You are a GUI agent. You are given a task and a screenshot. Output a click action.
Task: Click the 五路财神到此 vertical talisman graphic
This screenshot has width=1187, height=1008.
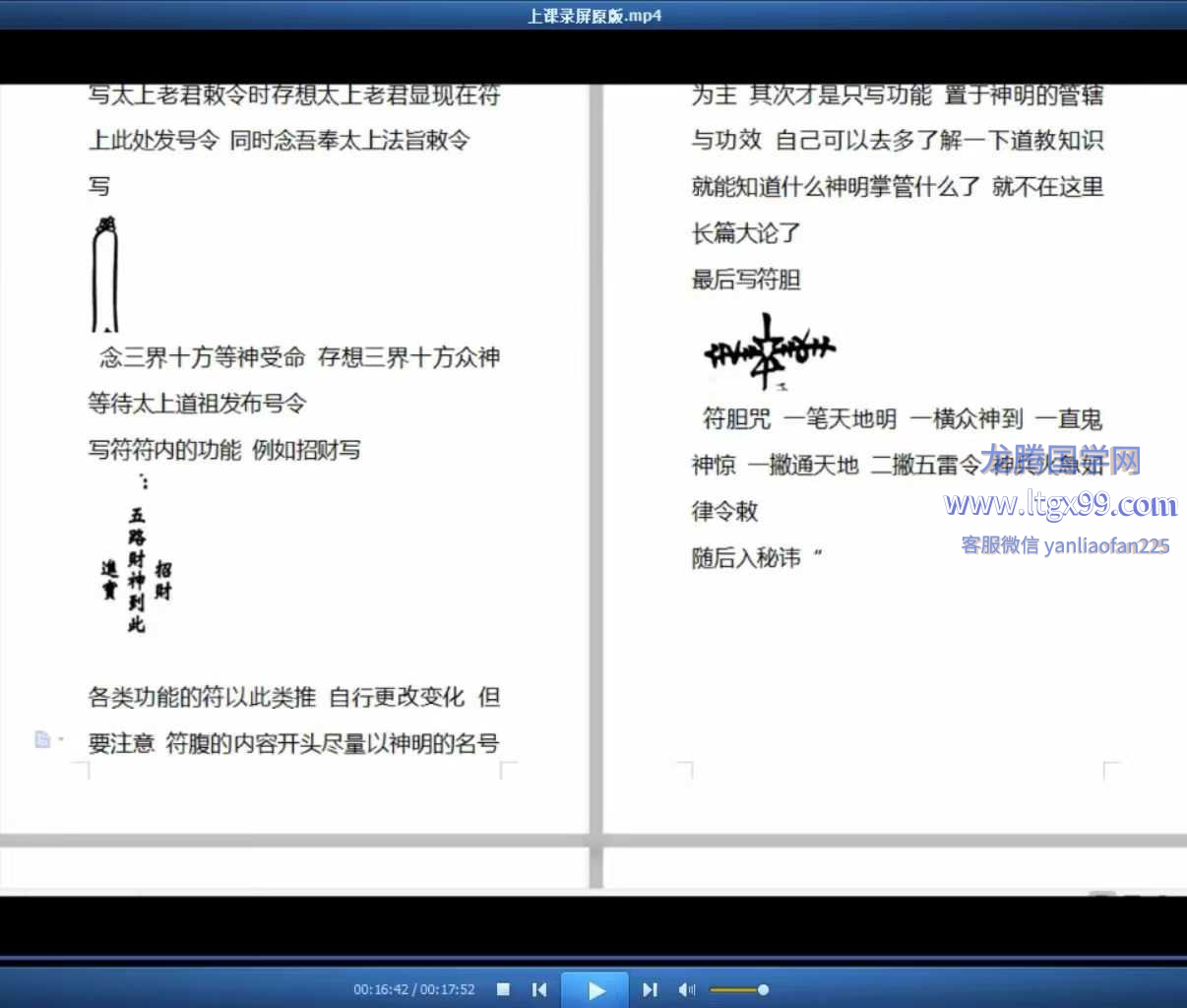(x=136, y=566)
